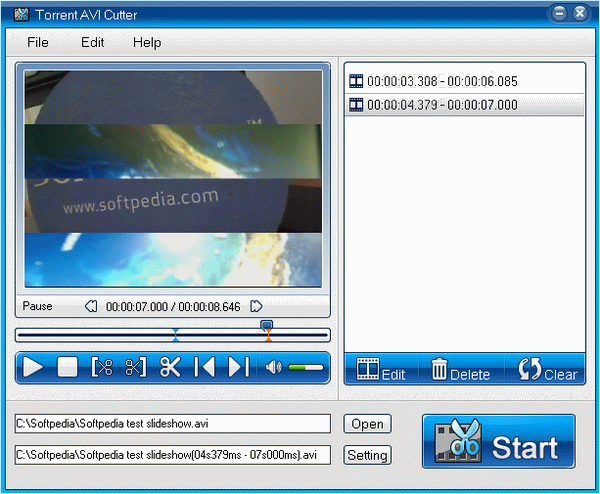Select clip 00:00:03.308 - 00:00:06.085

(432, 81)
